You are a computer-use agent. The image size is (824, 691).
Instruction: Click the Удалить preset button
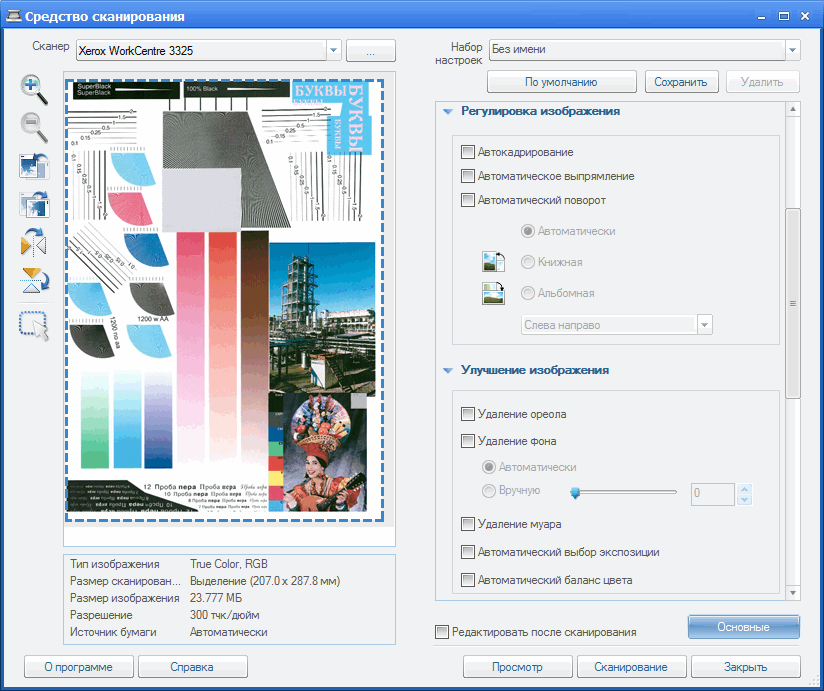(762, 82)
